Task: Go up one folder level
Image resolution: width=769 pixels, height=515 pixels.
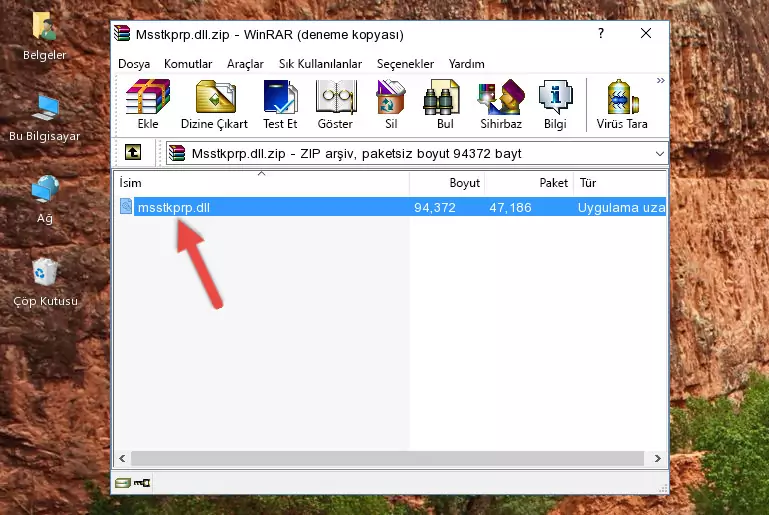Action: (133, 153)
